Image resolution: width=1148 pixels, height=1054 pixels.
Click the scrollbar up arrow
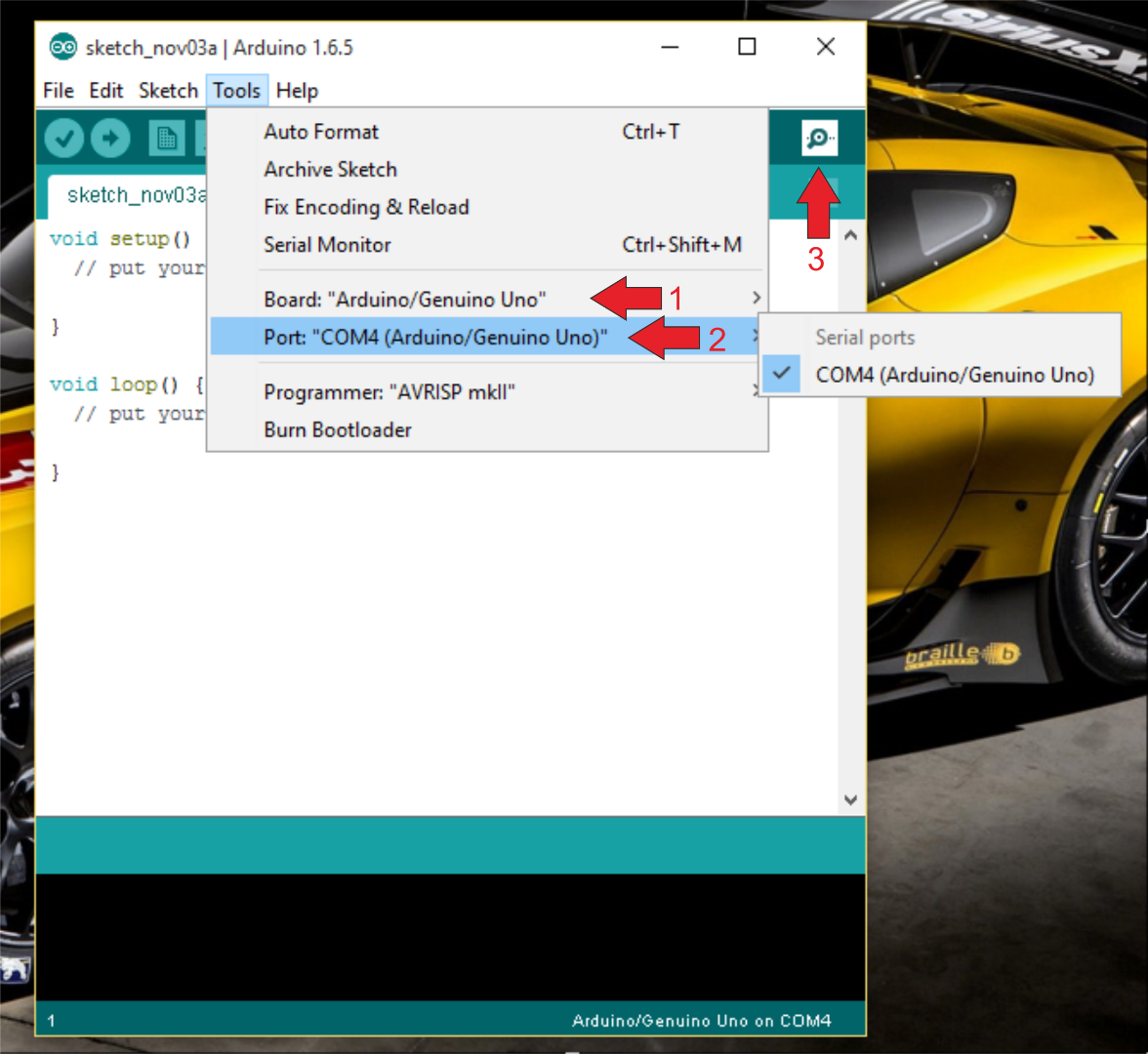coord(850,232)
